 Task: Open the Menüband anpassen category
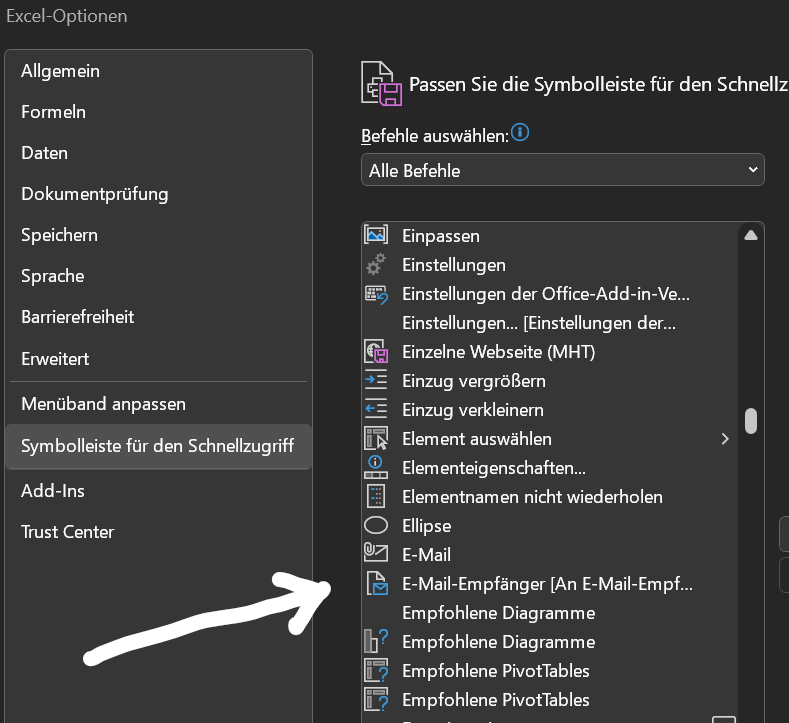coord(103,404)
